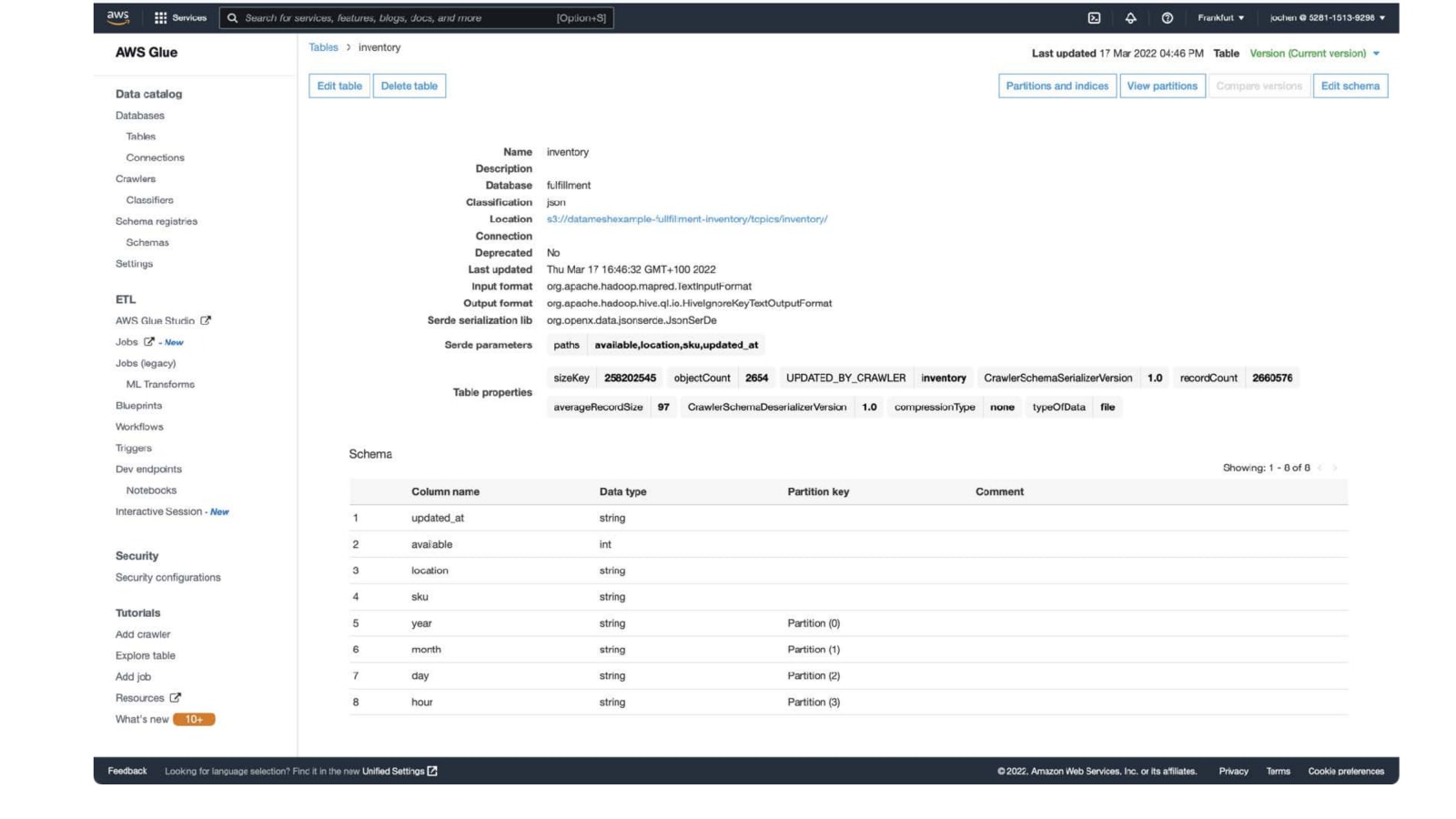Viewport: 1456px width, 819px height.
Task: Open Interactive Session in the sidebar
Action: 159,511
